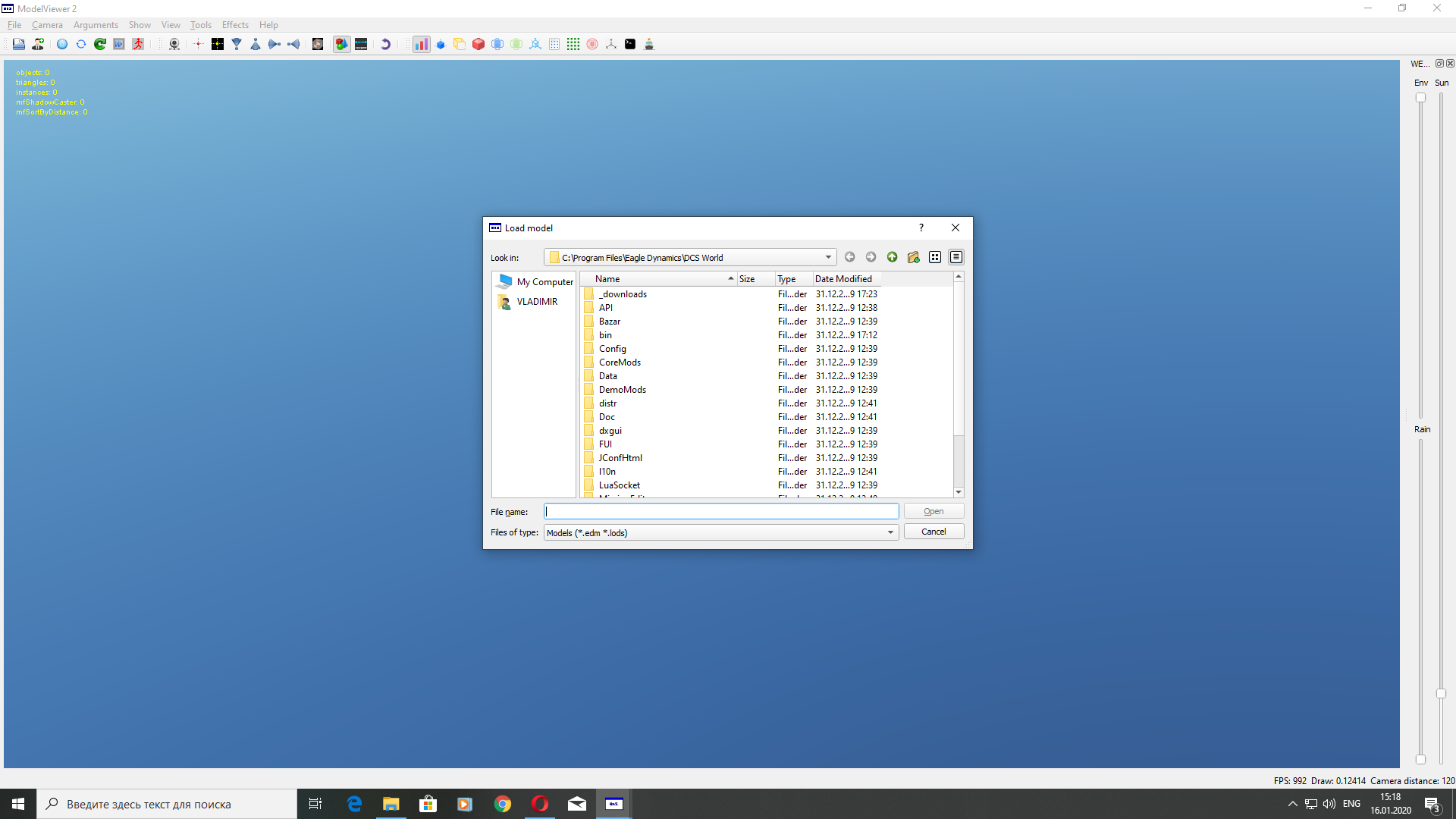The image size is (1456, 819).
Task: Expand the Look in path dropdown
Action: [x=828, y=257]
